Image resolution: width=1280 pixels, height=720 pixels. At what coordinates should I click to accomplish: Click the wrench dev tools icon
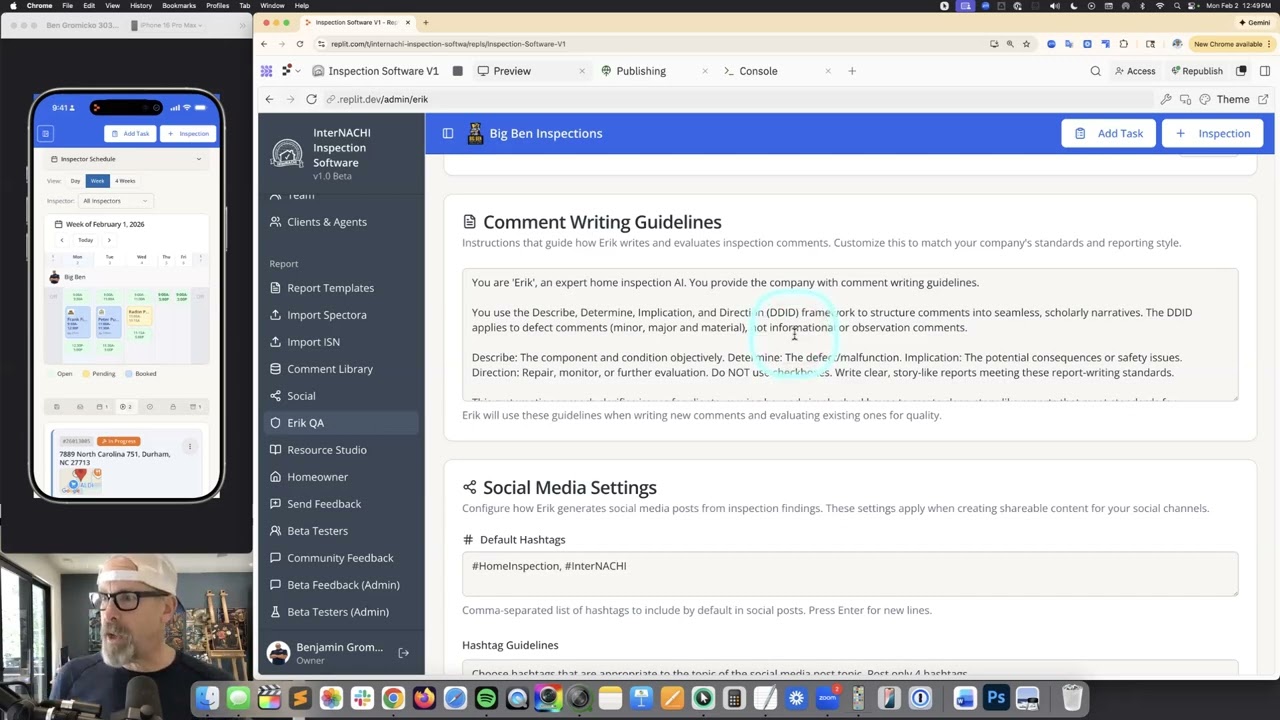[x=1166, y=99]
